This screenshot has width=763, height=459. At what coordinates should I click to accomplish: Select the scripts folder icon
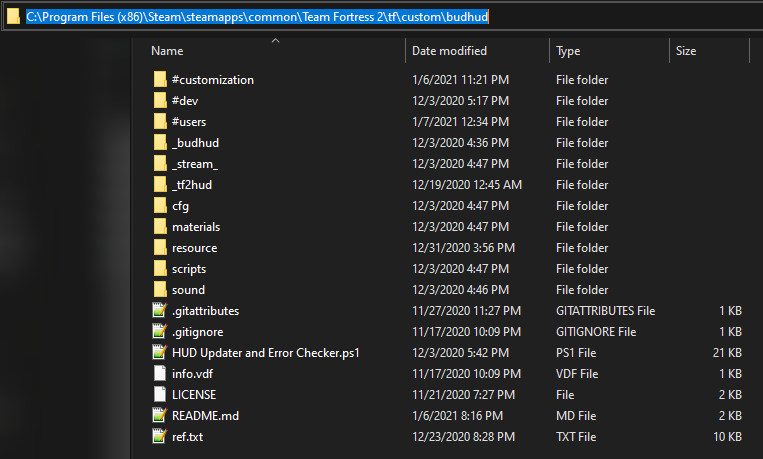coord(160,268)
